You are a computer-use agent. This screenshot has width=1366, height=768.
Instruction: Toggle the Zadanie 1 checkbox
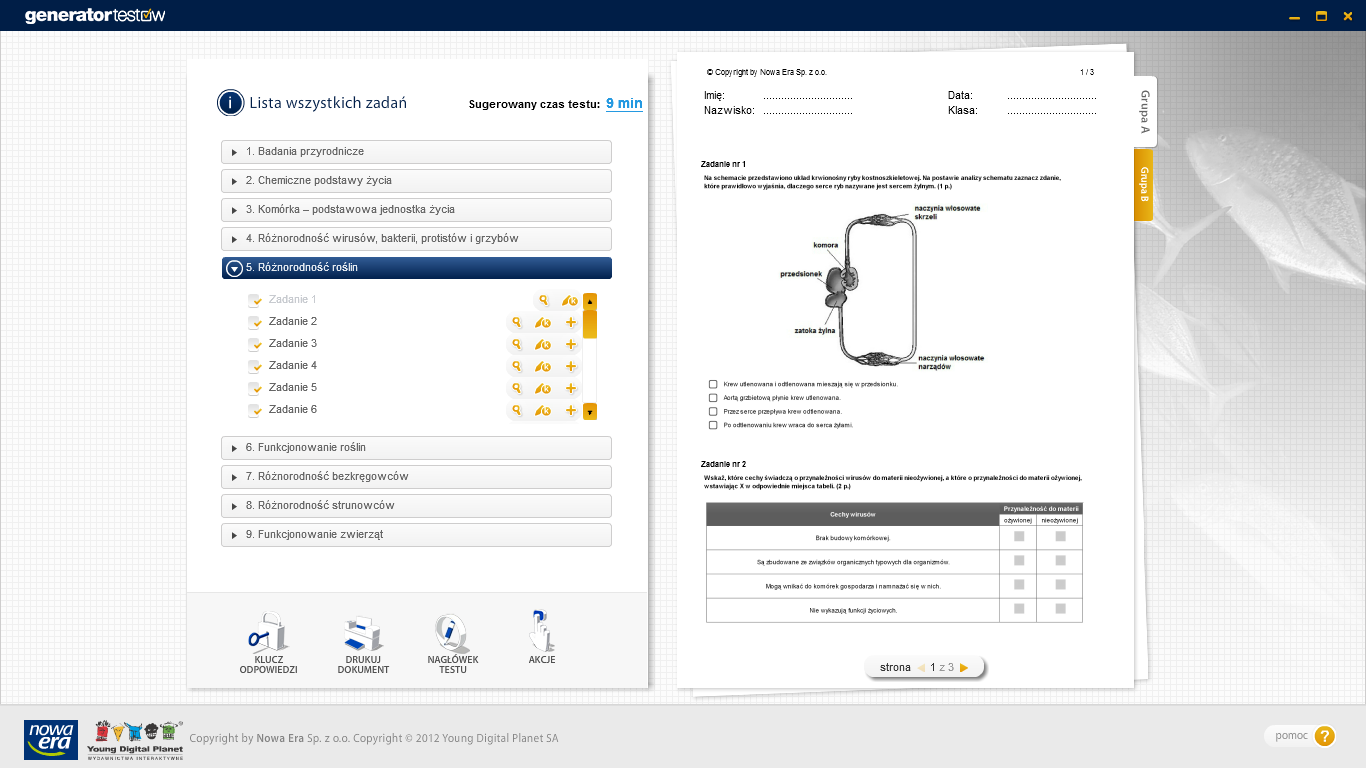255,300
